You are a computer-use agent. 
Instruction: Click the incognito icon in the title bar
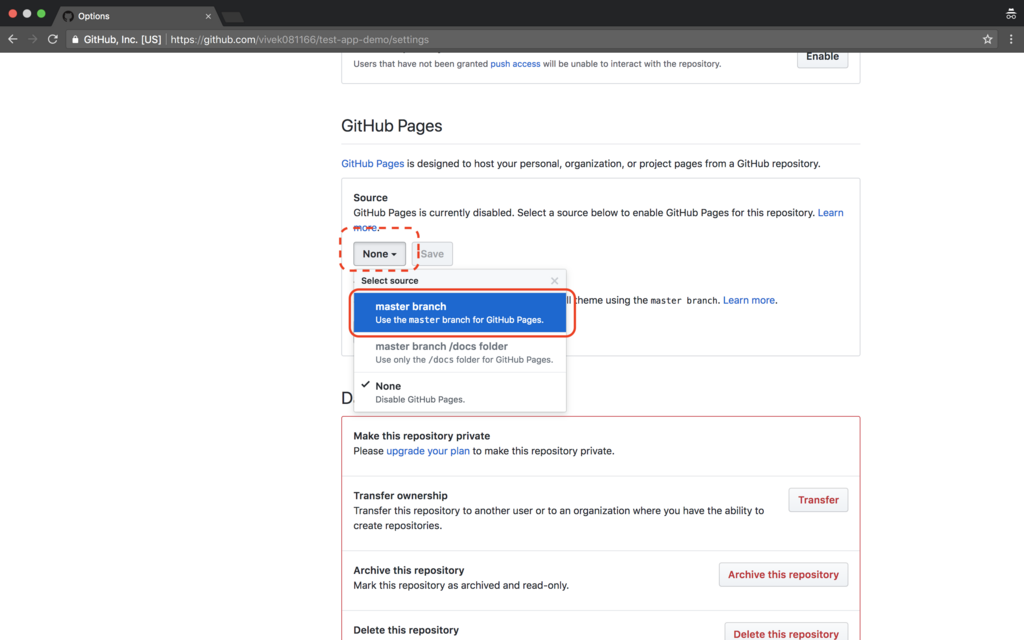tap(1011, 14)
